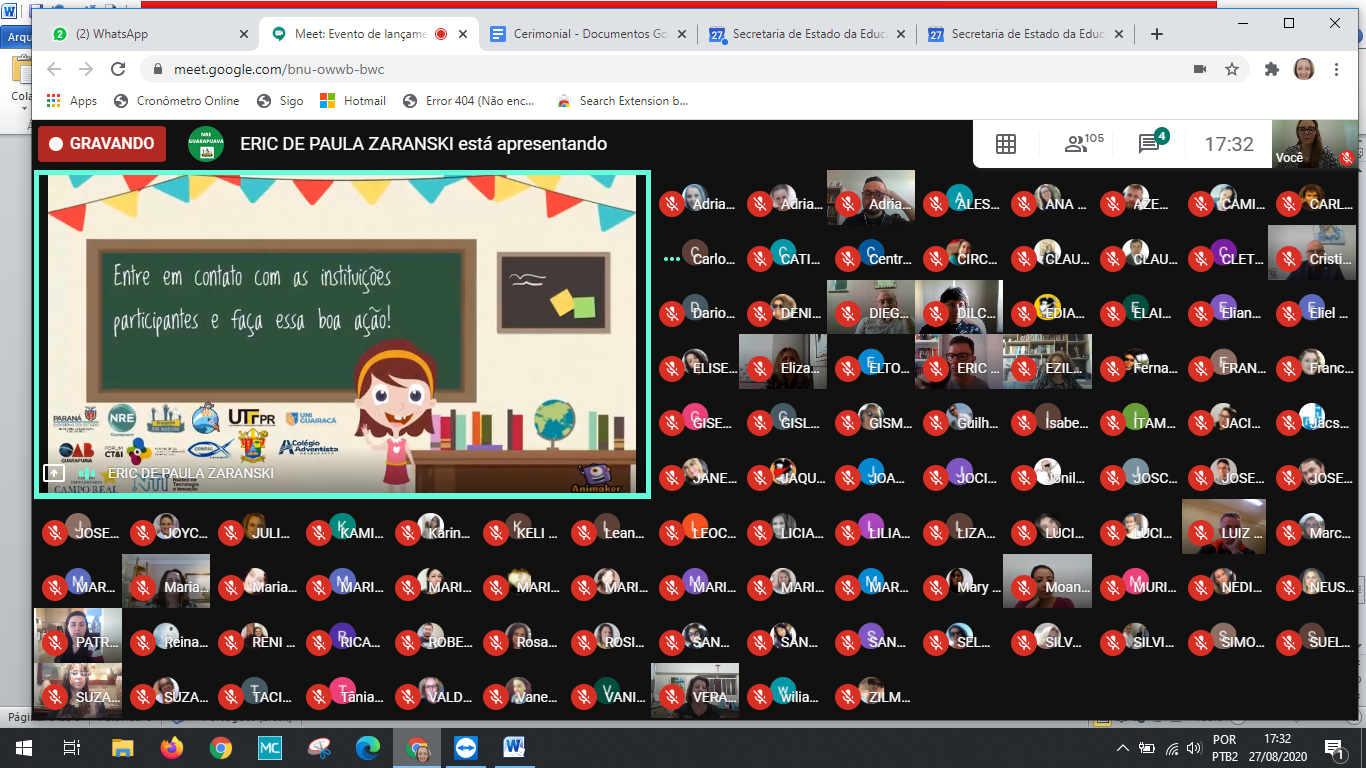1366x768 pixels.
Task: Open the Chrome extensions puzzle icon
Action: (1272, 69)
